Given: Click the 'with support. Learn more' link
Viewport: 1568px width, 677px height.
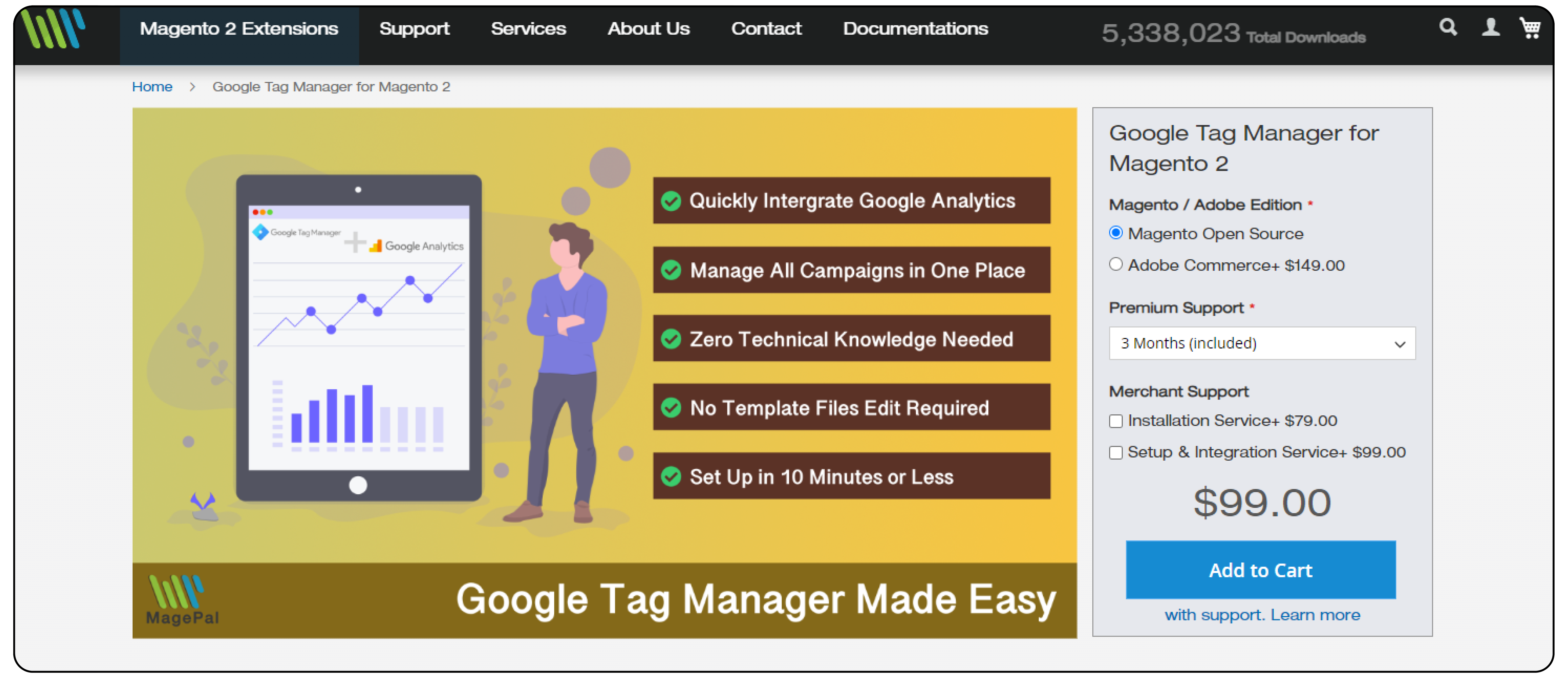Looking at the screenshot, I should [1262, 615].
